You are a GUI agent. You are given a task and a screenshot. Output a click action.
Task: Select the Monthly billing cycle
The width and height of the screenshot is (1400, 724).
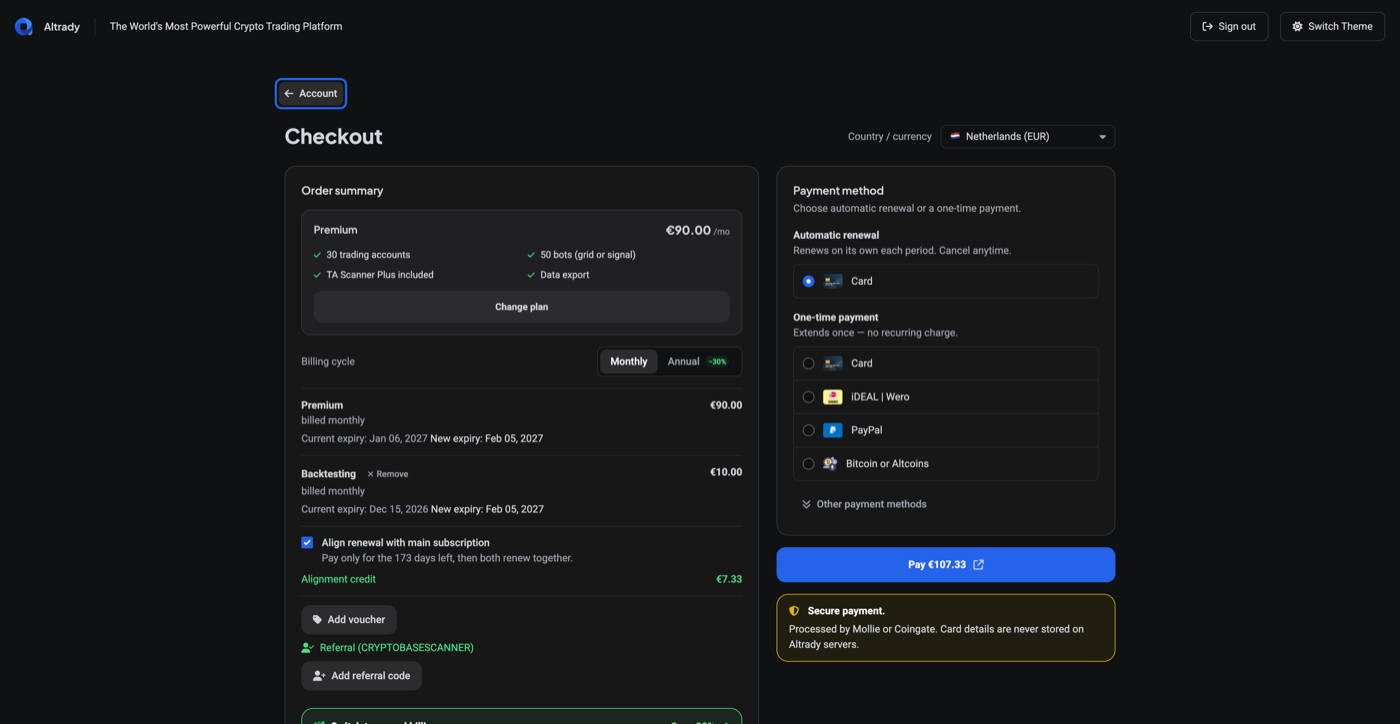tap(629, 361)
